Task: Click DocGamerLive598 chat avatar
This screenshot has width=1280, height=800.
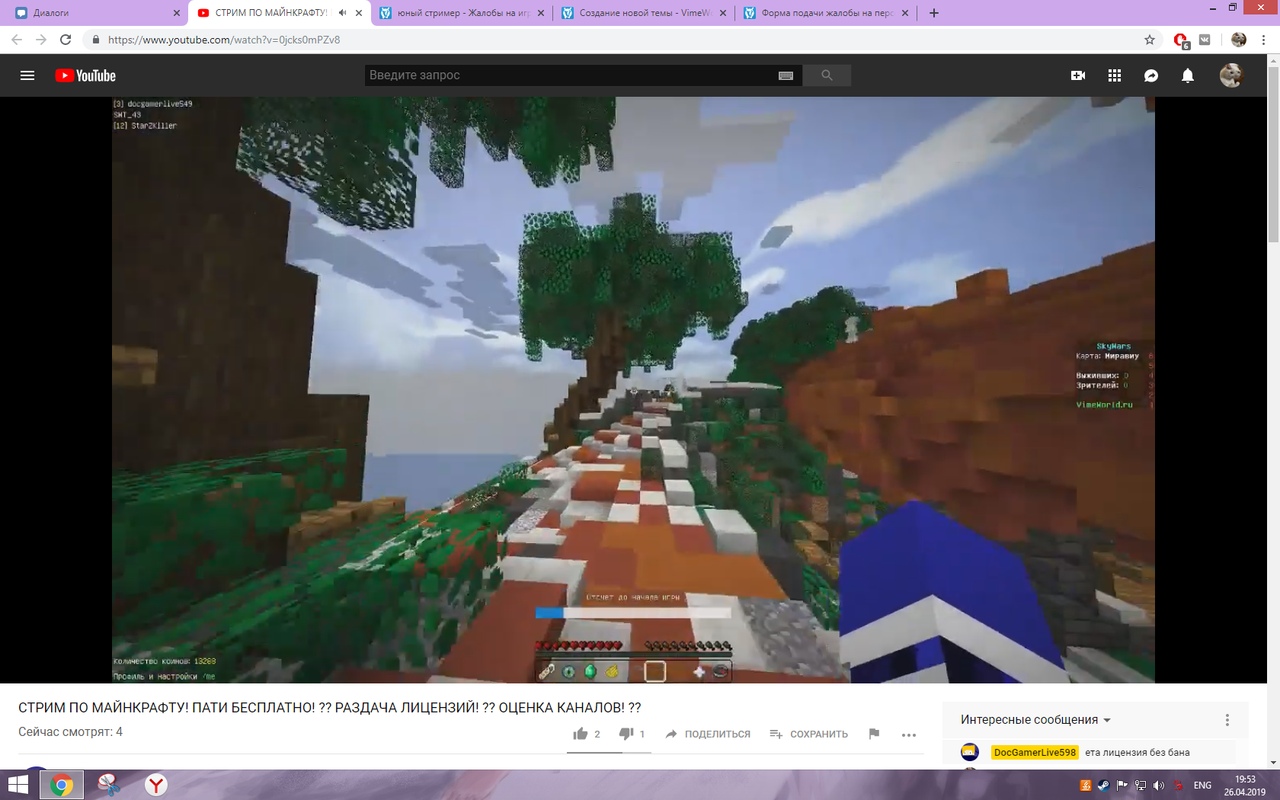Action: 969,752
